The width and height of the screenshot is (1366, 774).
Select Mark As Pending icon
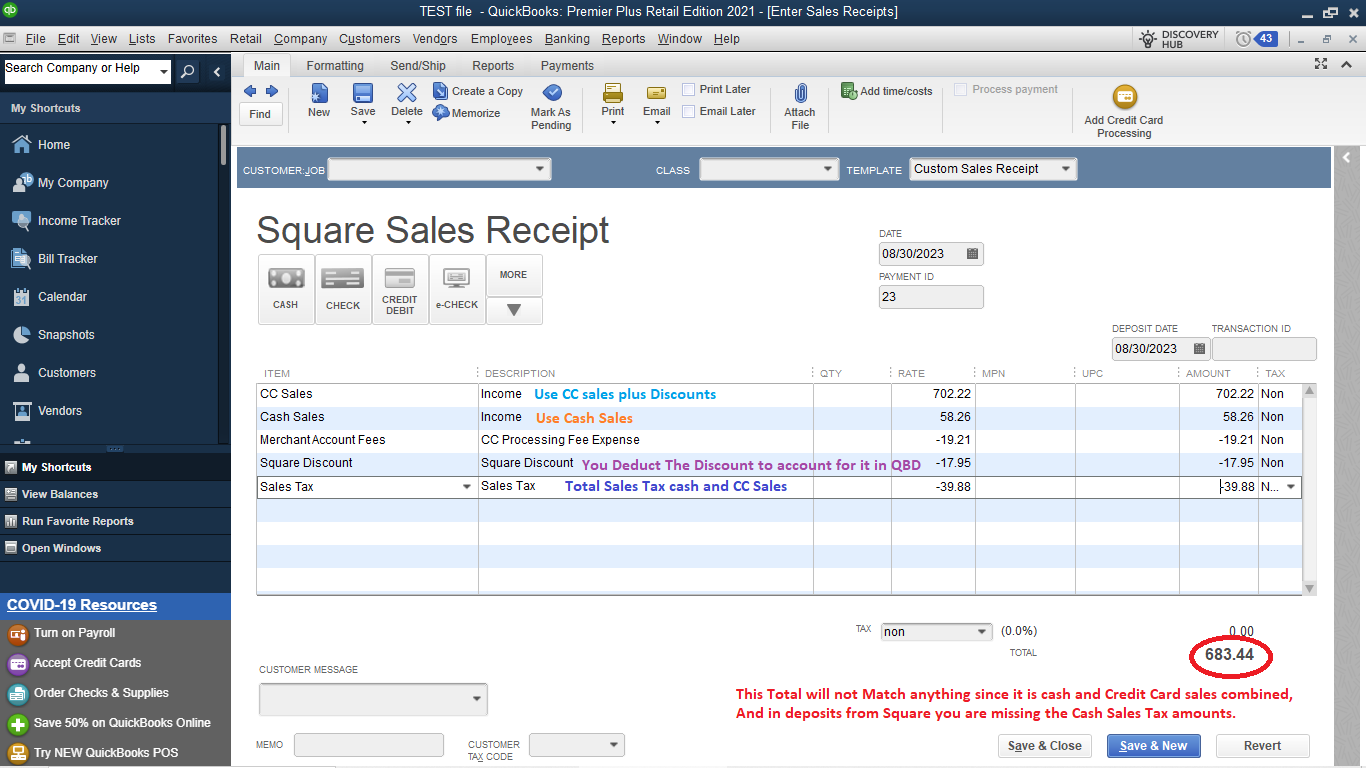coord(551,93)
